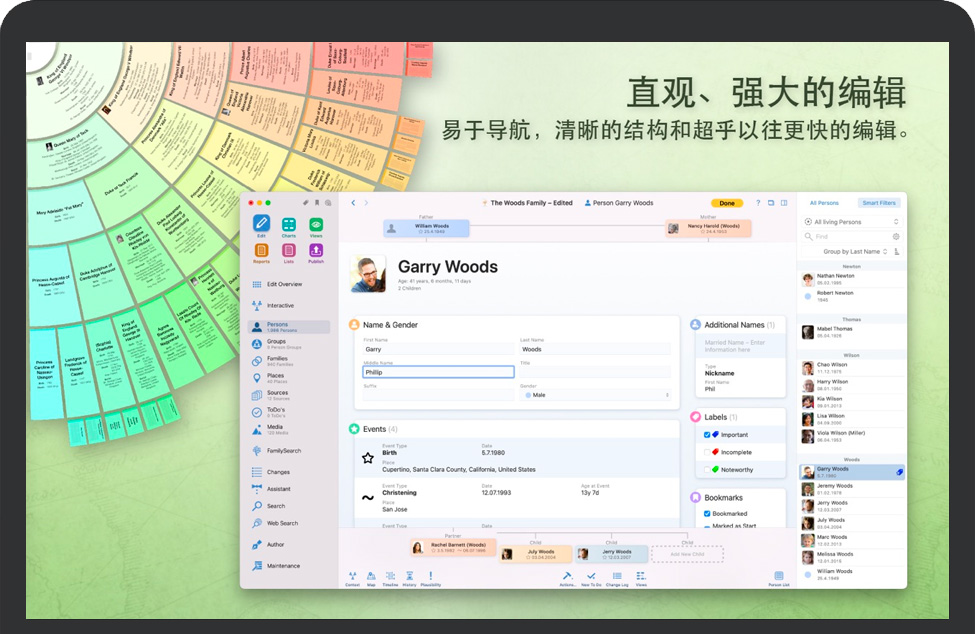Enable the Incomplete label checkbox
The width and height of the screenshot is (975, 634).
pos(707,452)
